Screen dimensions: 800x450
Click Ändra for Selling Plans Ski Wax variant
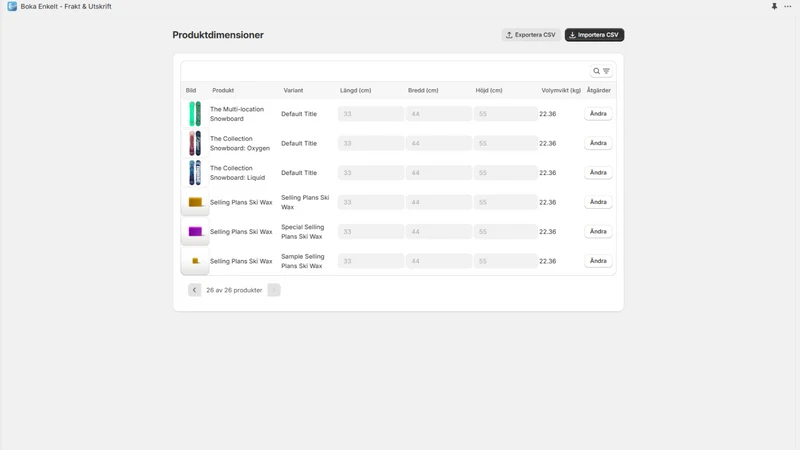click(x=598, y=202)
